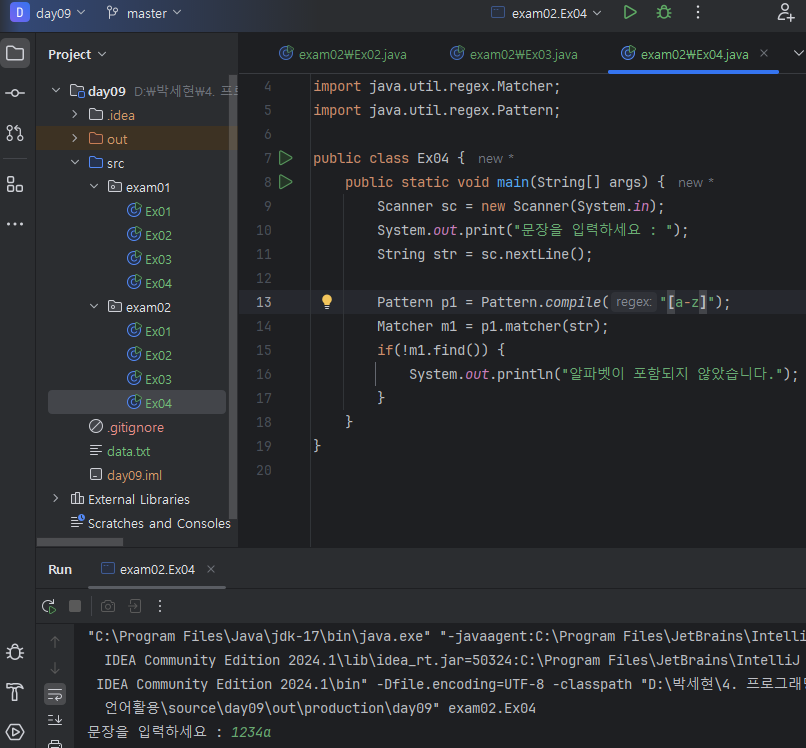This screenshot has height=748, width=806.
Task: Rerun exam02.Ex04 in Run panel
Action: (x=48, y=606)
